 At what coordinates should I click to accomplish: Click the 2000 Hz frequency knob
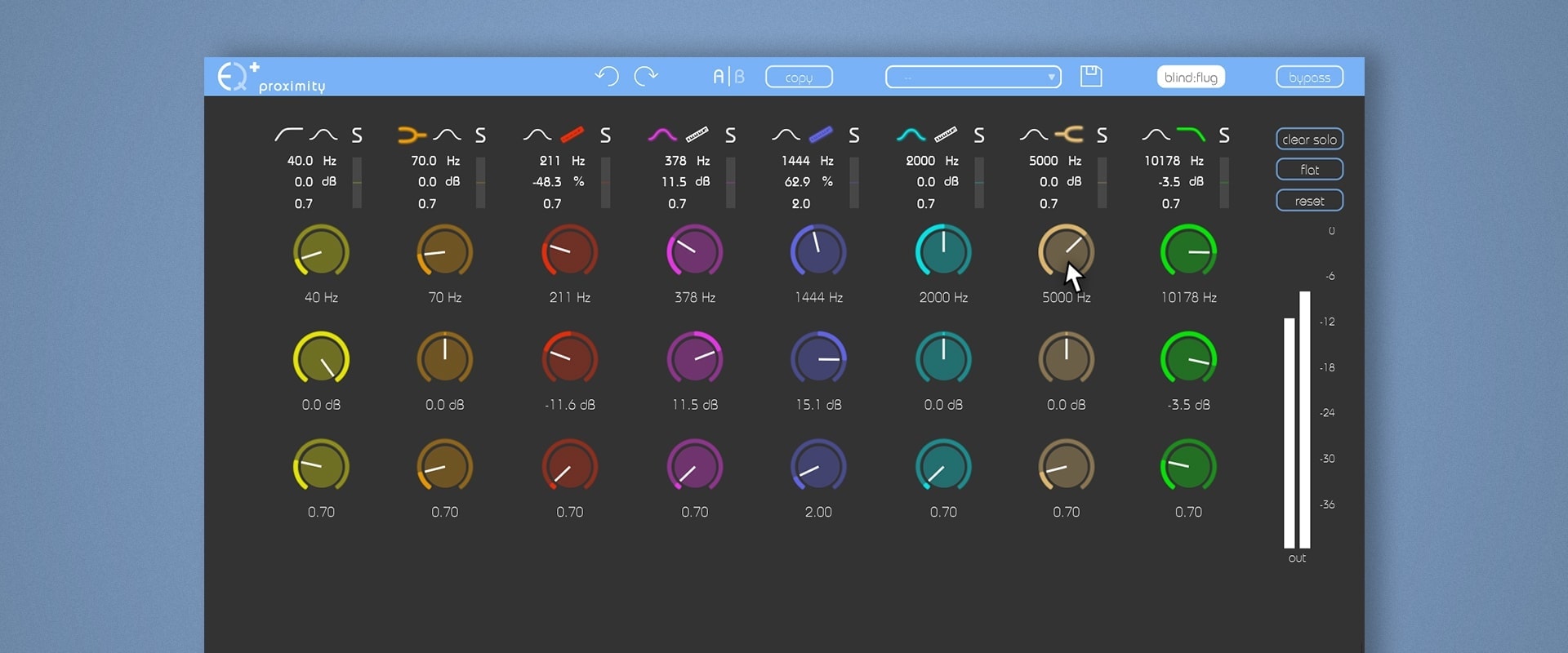coord(943,252)
